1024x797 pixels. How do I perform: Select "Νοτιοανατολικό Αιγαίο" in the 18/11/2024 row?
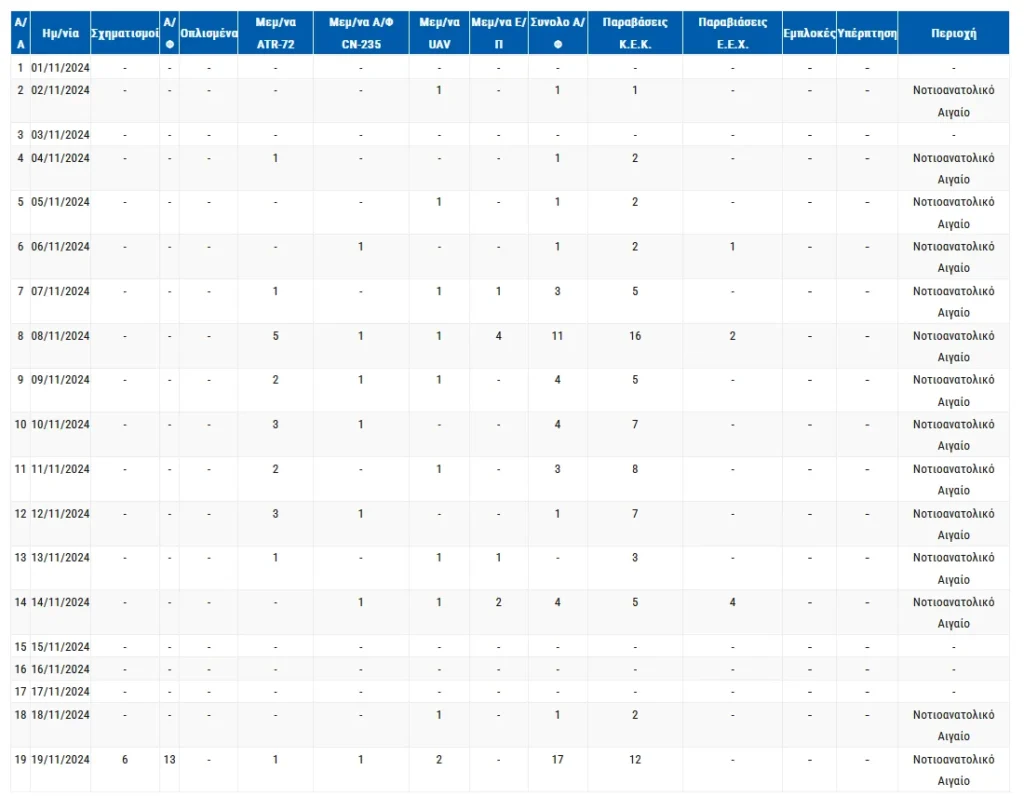tap(953, 725)
